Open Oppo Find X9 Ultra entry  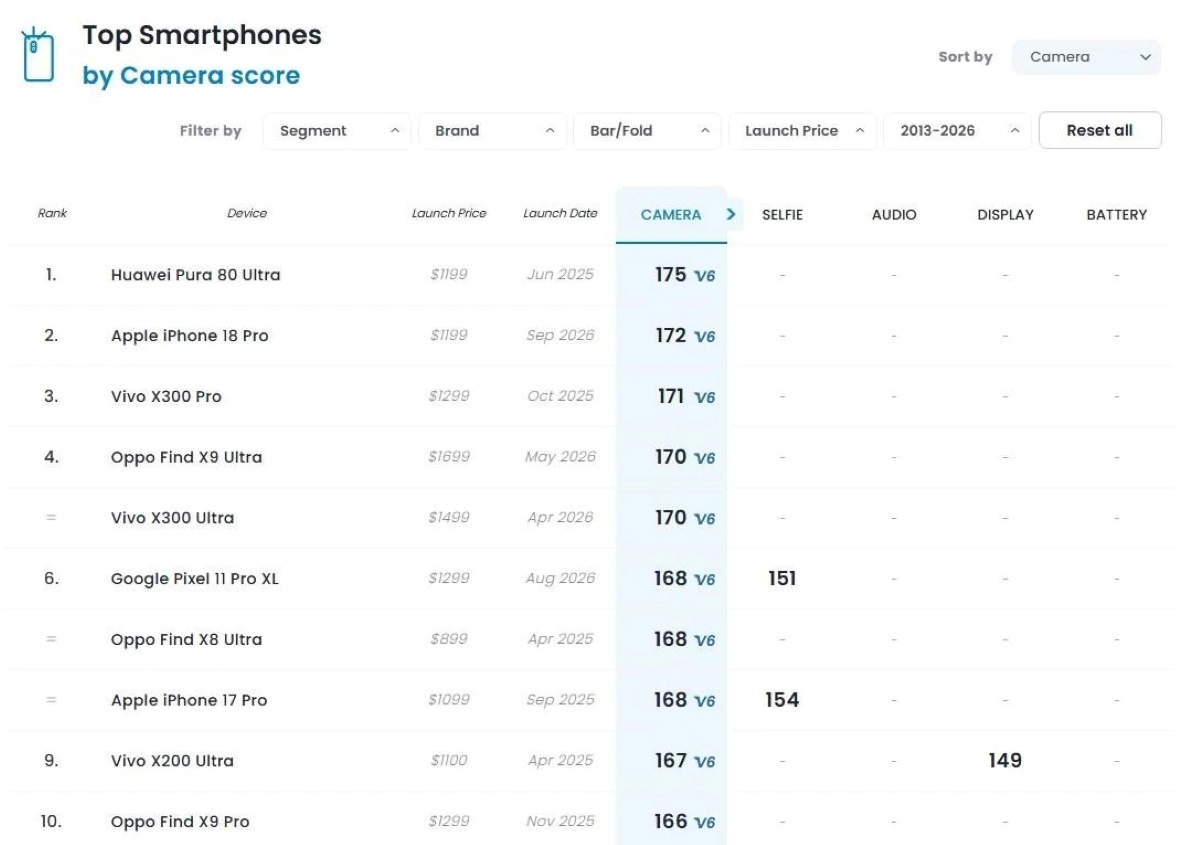(x=187, y=457)
